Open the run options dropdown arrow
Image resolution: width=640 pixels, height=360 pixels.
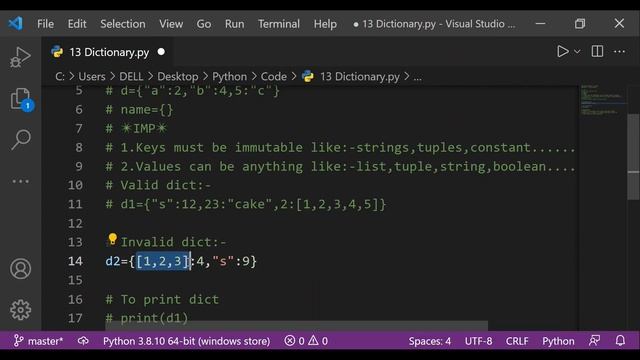577,51
